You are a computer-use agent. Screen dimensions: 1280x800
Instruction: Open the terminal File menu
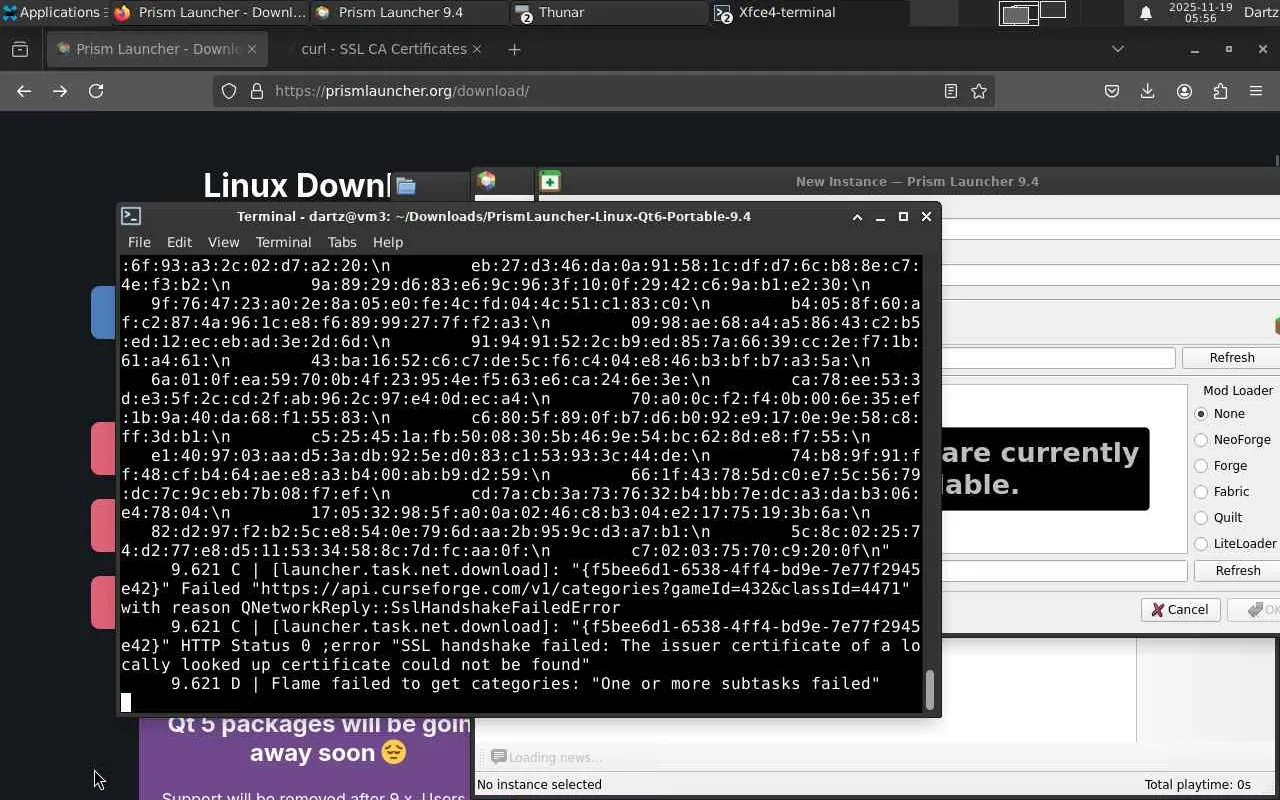point(139,242)
